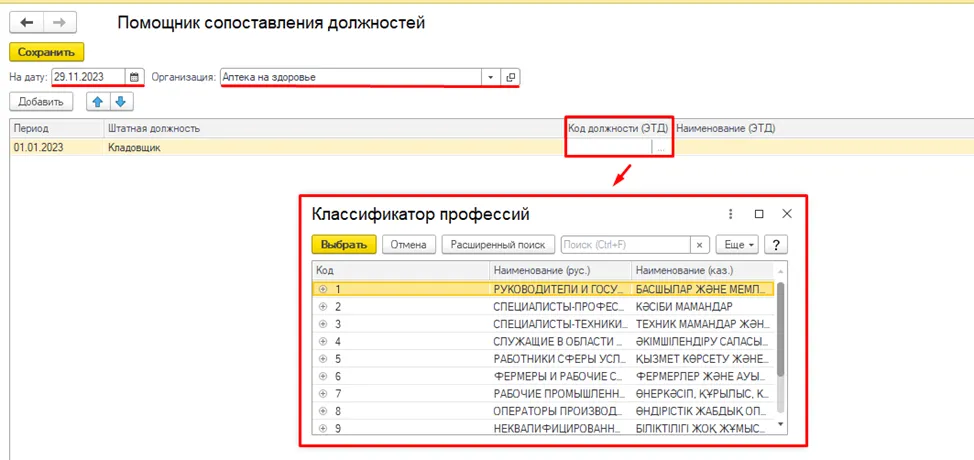Click the organization field Аптека на здоровье

(352, 77)
